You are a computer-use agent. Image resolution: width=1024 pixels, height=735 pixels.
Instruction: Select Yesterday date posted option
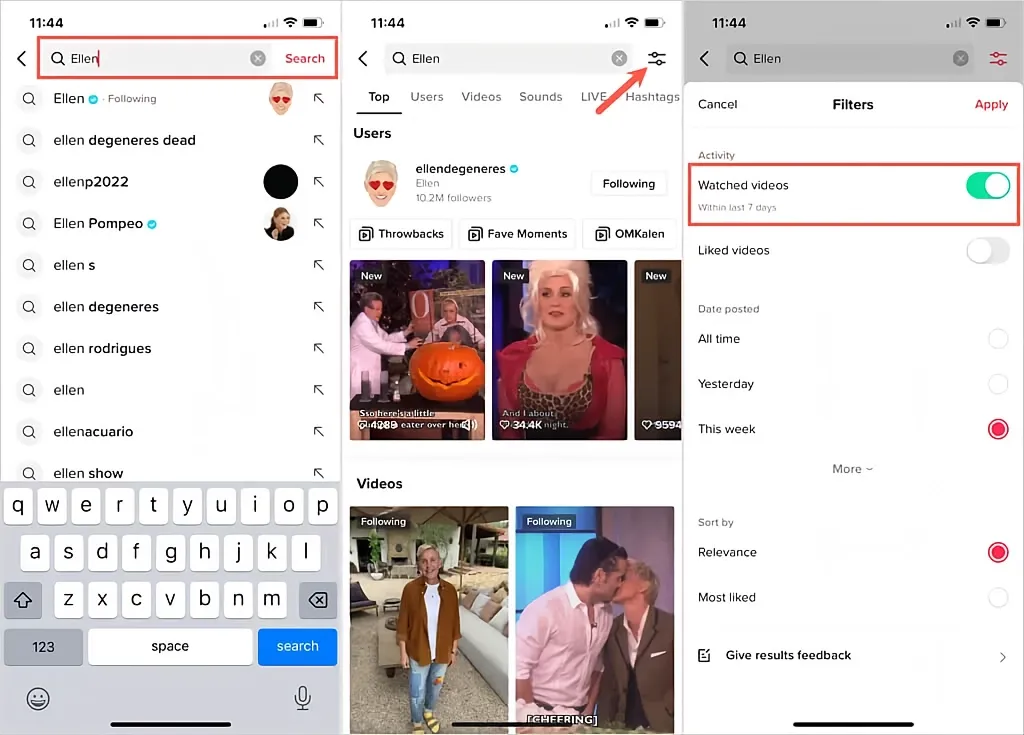click(997, 384)
